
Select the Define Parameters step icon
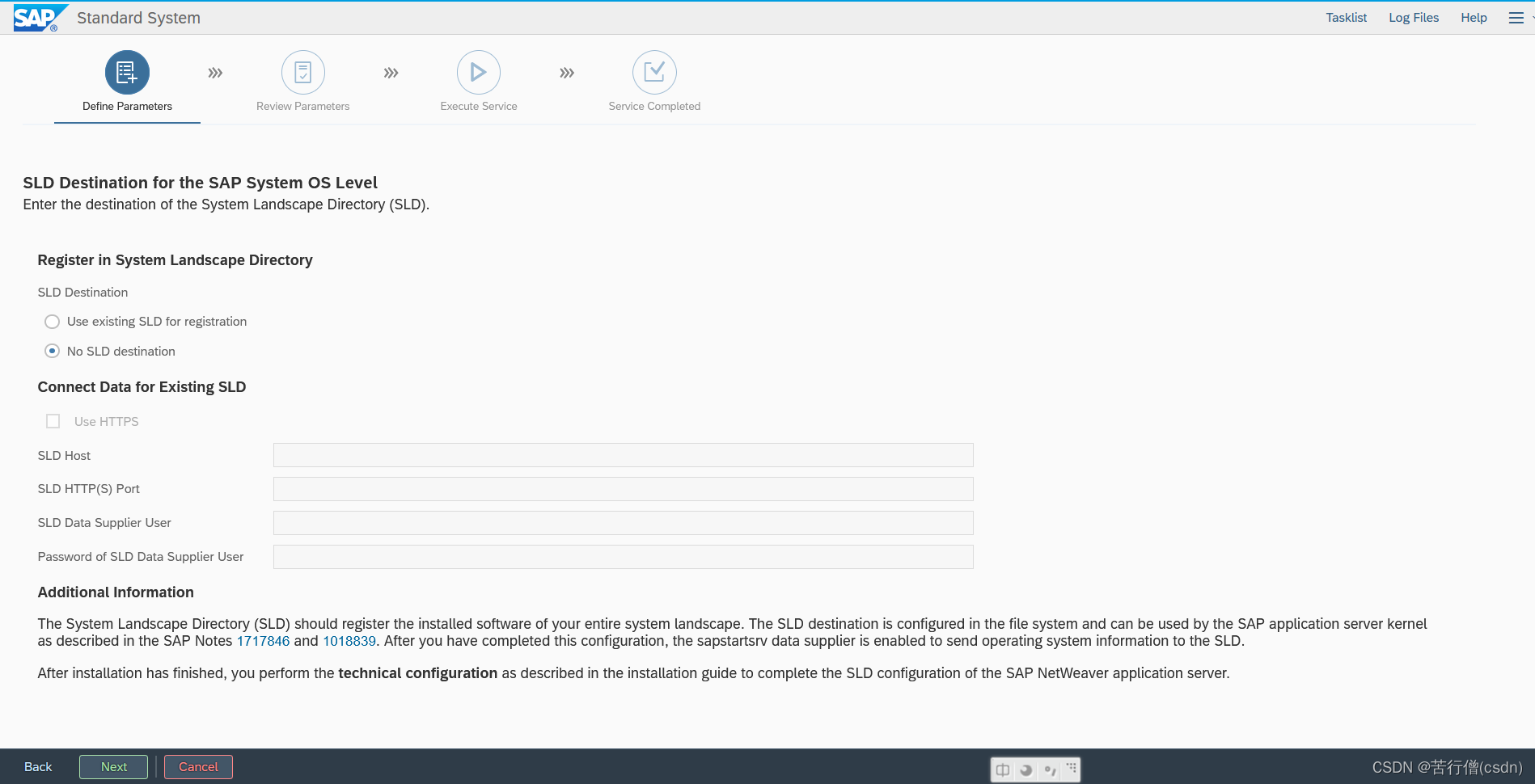point(127,73)
